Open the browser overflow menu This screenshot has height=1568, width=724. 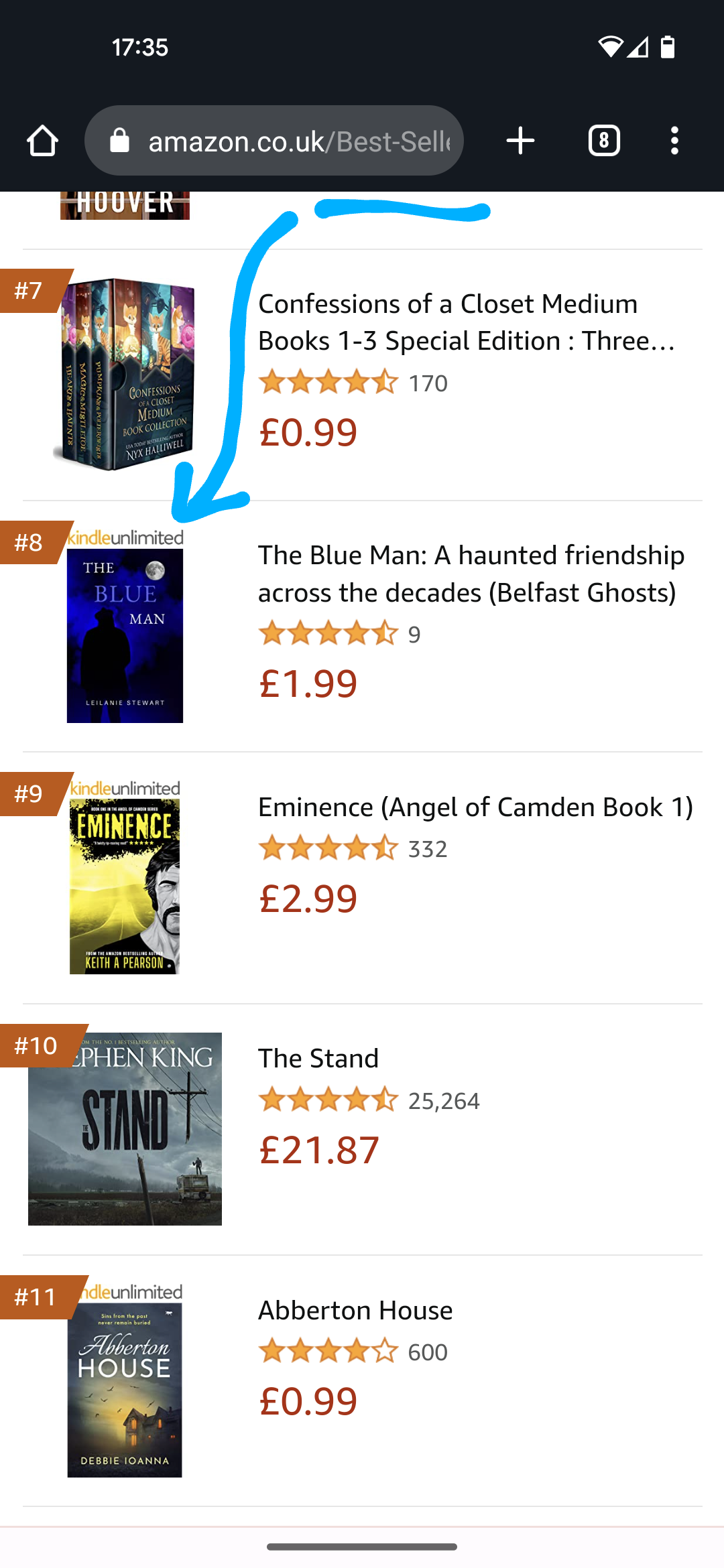pos(674,140)
